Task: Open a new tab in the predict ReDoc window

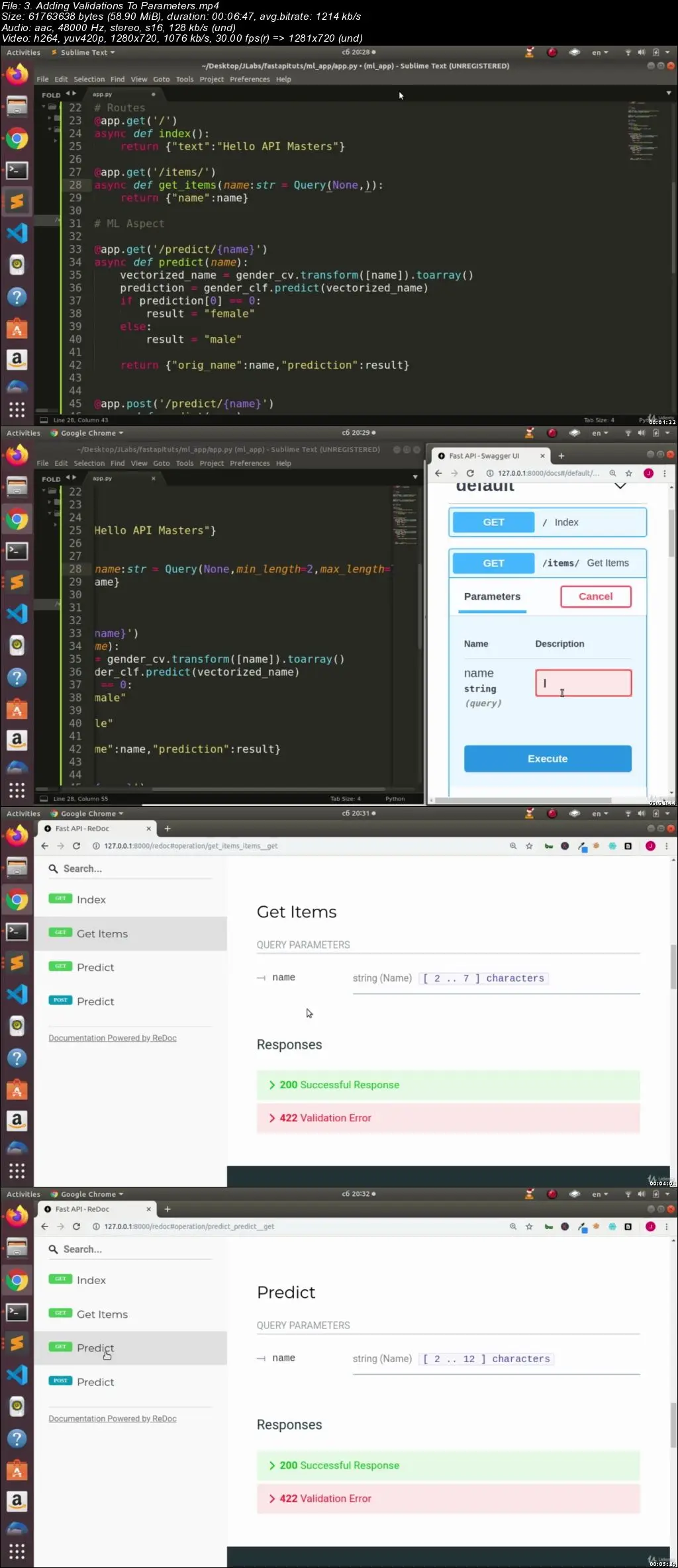Action: coord(168,1209)
